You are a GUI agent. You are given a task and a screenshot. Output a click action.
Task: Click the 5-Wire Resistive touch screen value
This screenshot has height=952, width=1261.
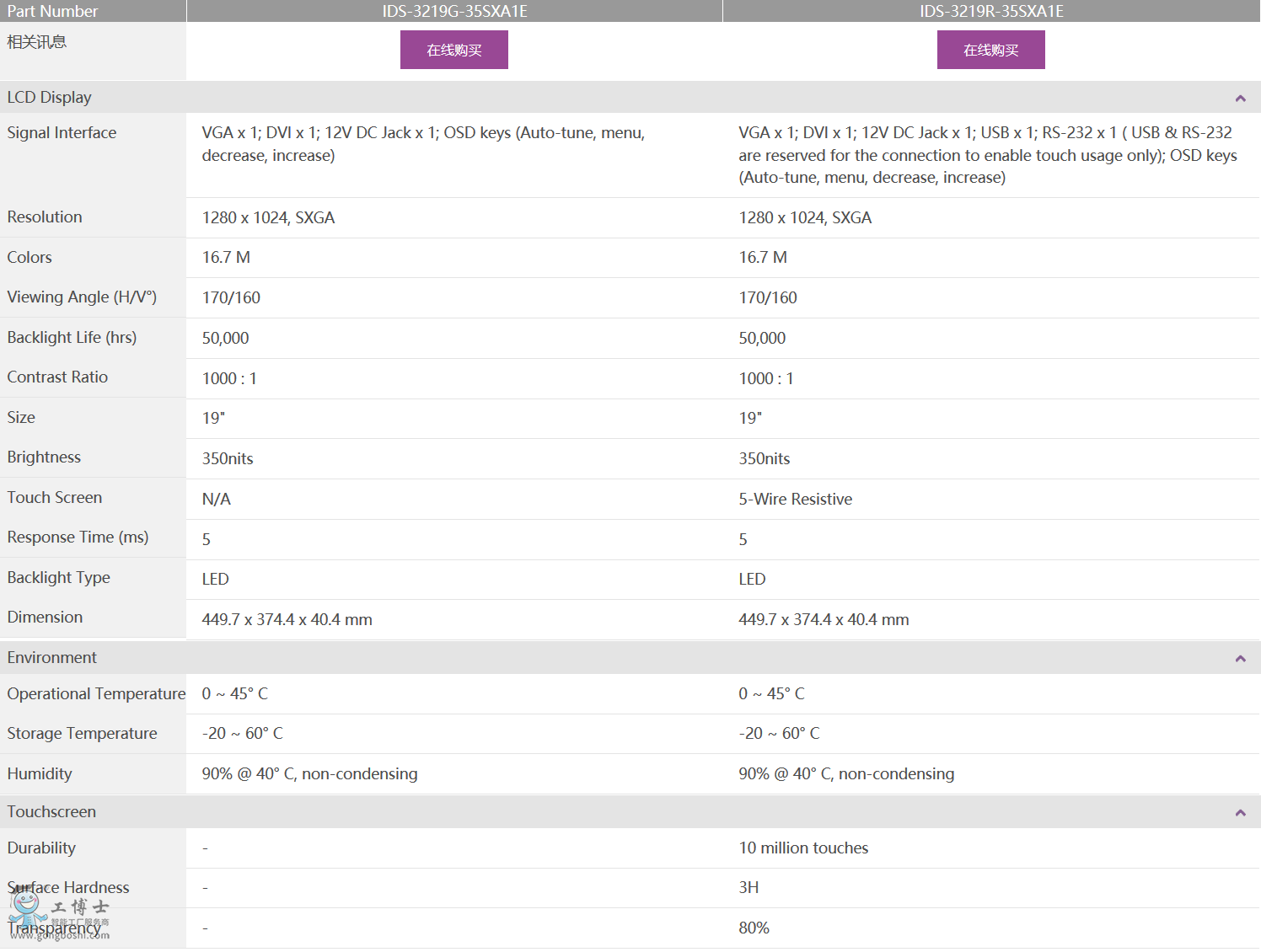(x=795, y=500)
